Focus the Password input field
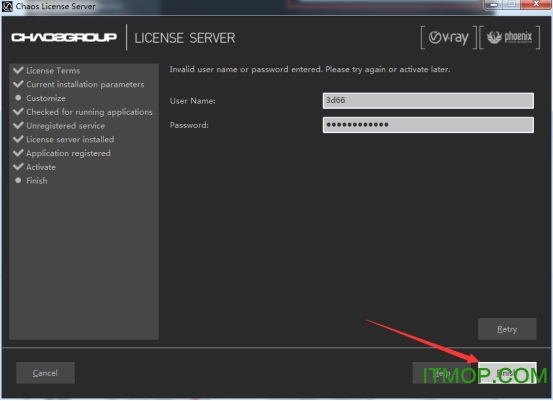 (x=428, y=125)
